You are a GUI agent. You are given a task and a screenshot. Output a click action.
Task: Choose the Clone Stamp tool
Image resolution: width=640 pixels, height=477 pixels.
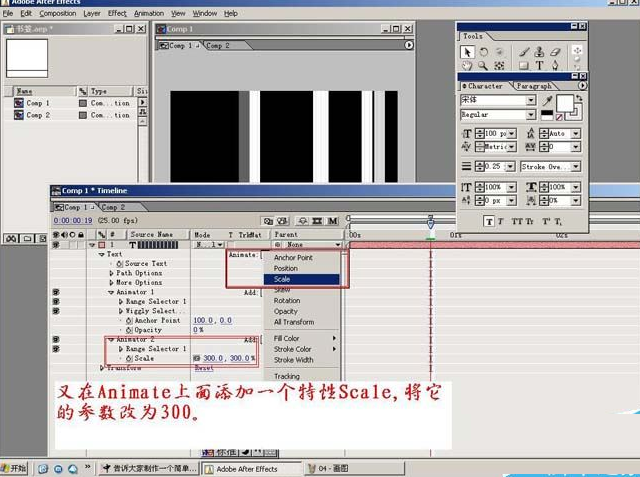click(x=540, y=52)
